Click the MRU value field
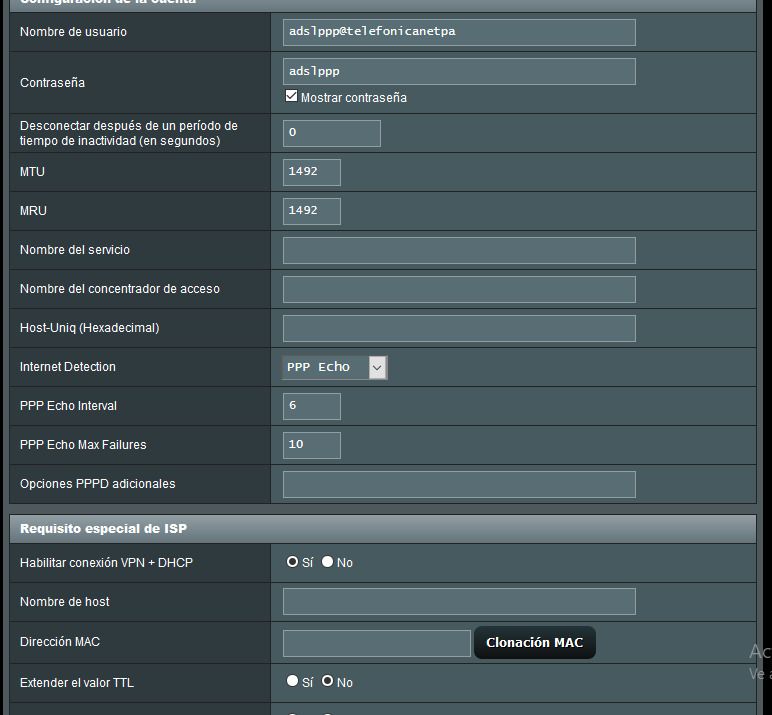The image size is (772, 715). click(312, 211)
